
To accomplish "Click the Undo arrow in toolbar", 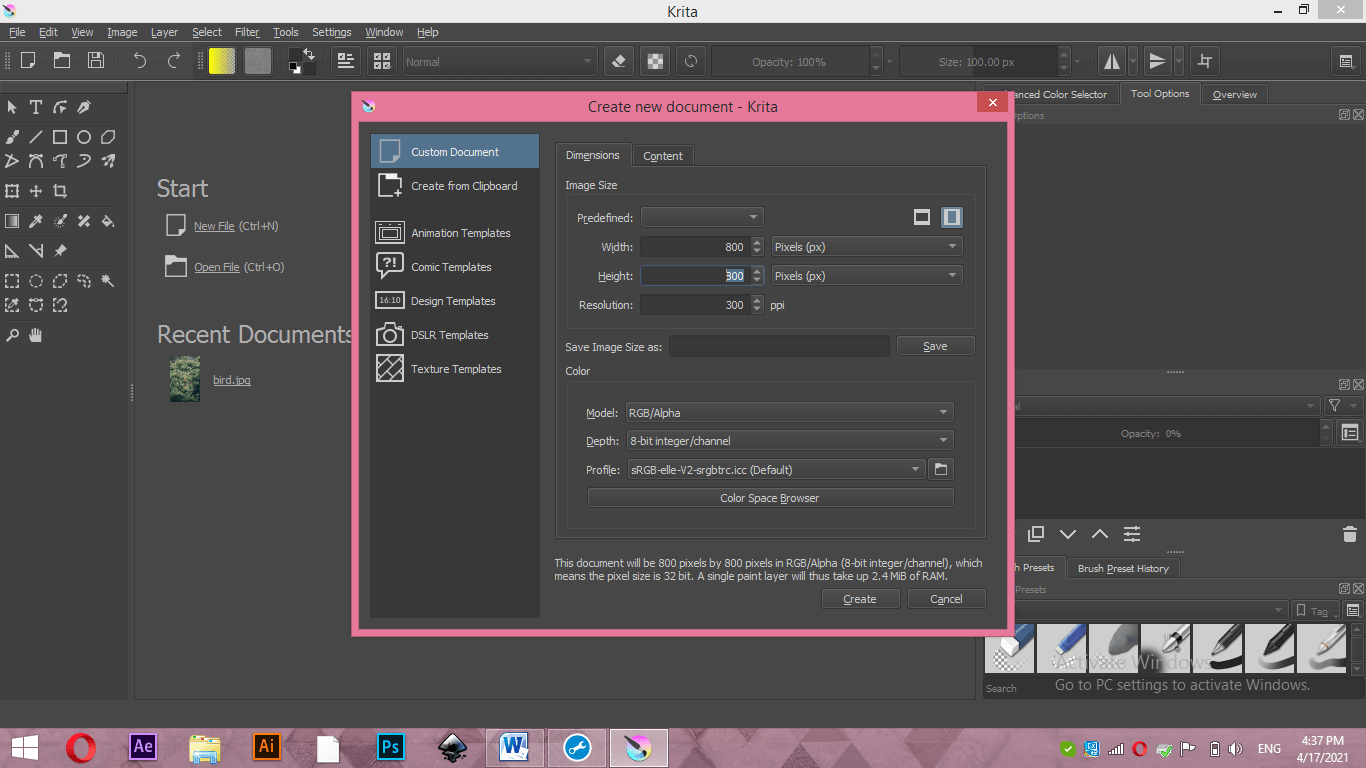I will [x=140, y=61].
